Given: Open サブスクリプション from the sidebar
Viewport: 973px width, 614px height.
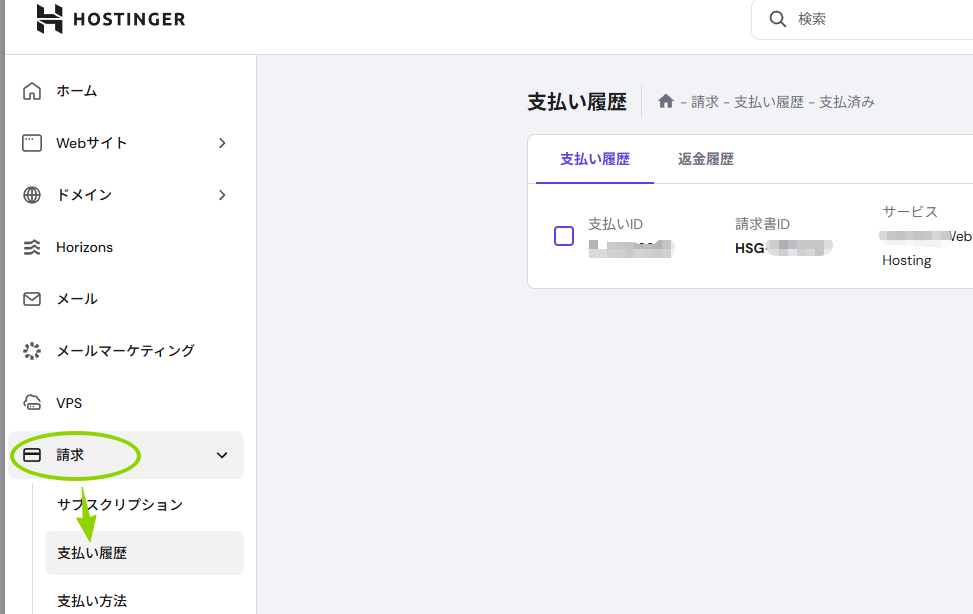Looking at the screenshot, I should (120, 504).
